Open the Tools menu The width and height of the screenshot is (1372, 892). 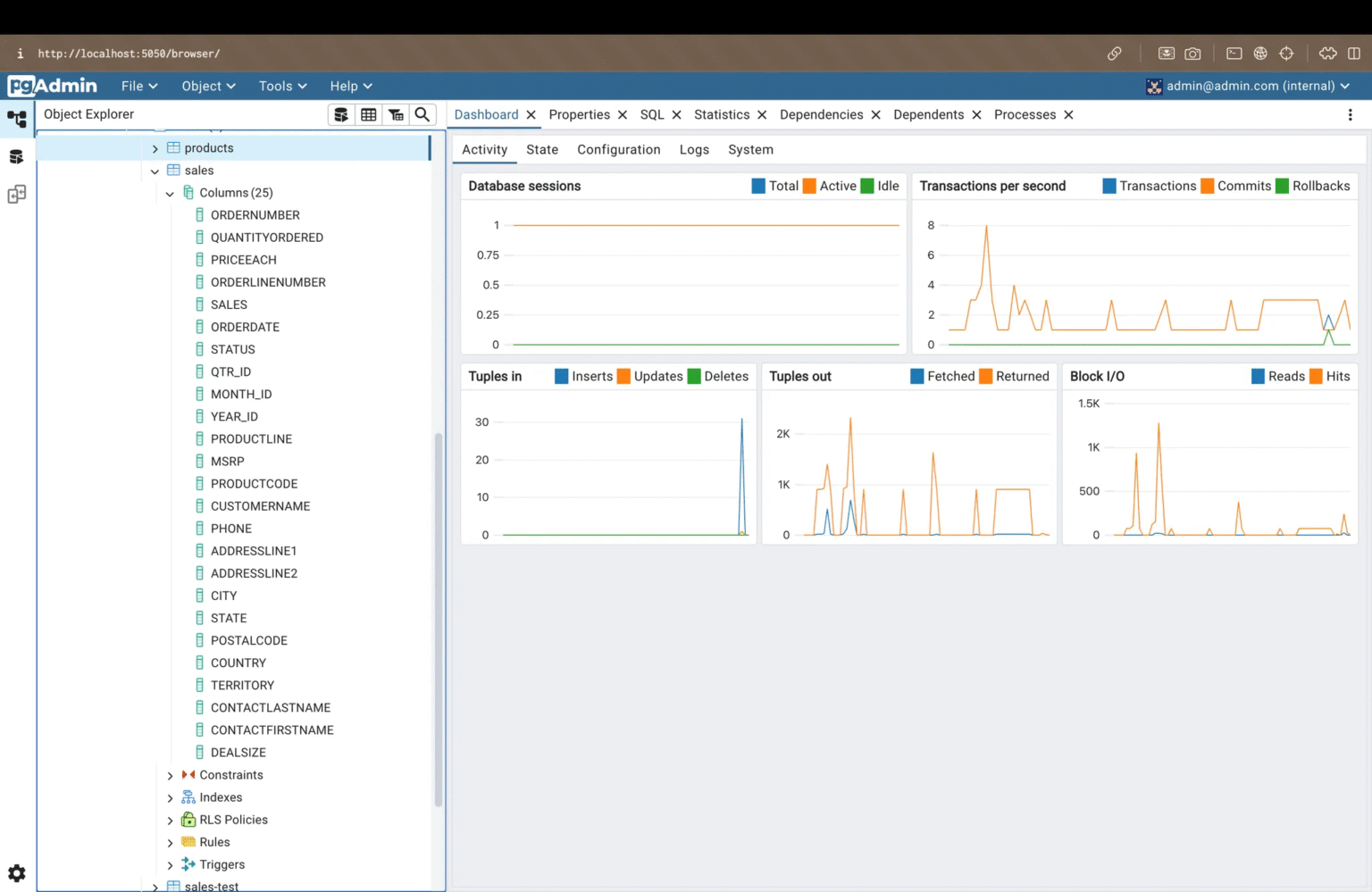(x=281, y=86)
